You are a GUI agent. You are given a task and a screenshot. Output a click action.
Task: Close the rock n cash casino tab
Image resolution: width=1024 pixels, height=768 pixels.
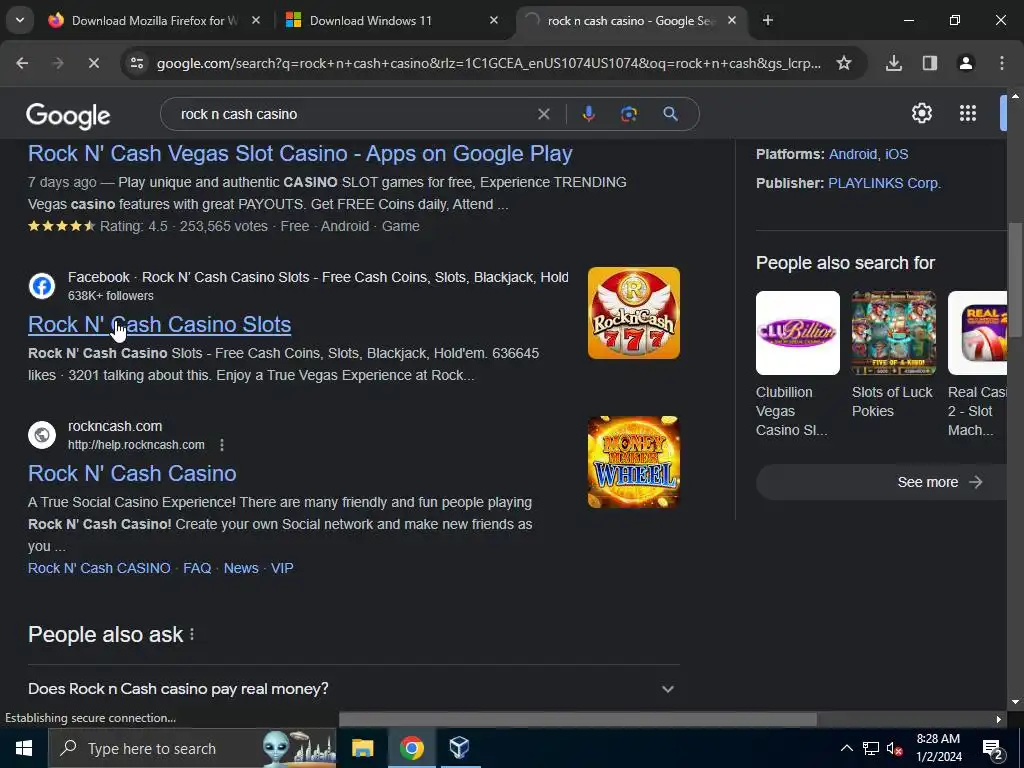click(732, 20)
